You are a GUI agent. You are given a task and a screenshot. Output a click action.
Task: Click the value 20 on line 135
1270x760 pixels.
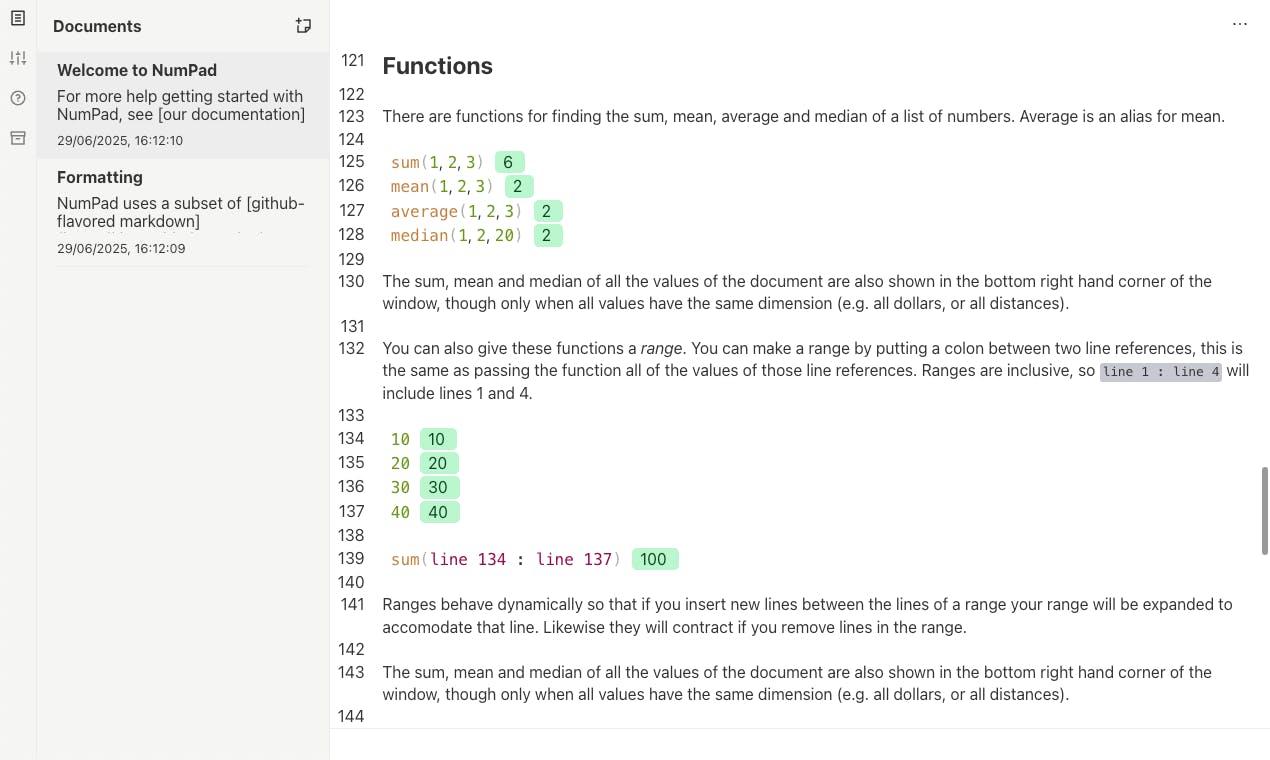400,463
